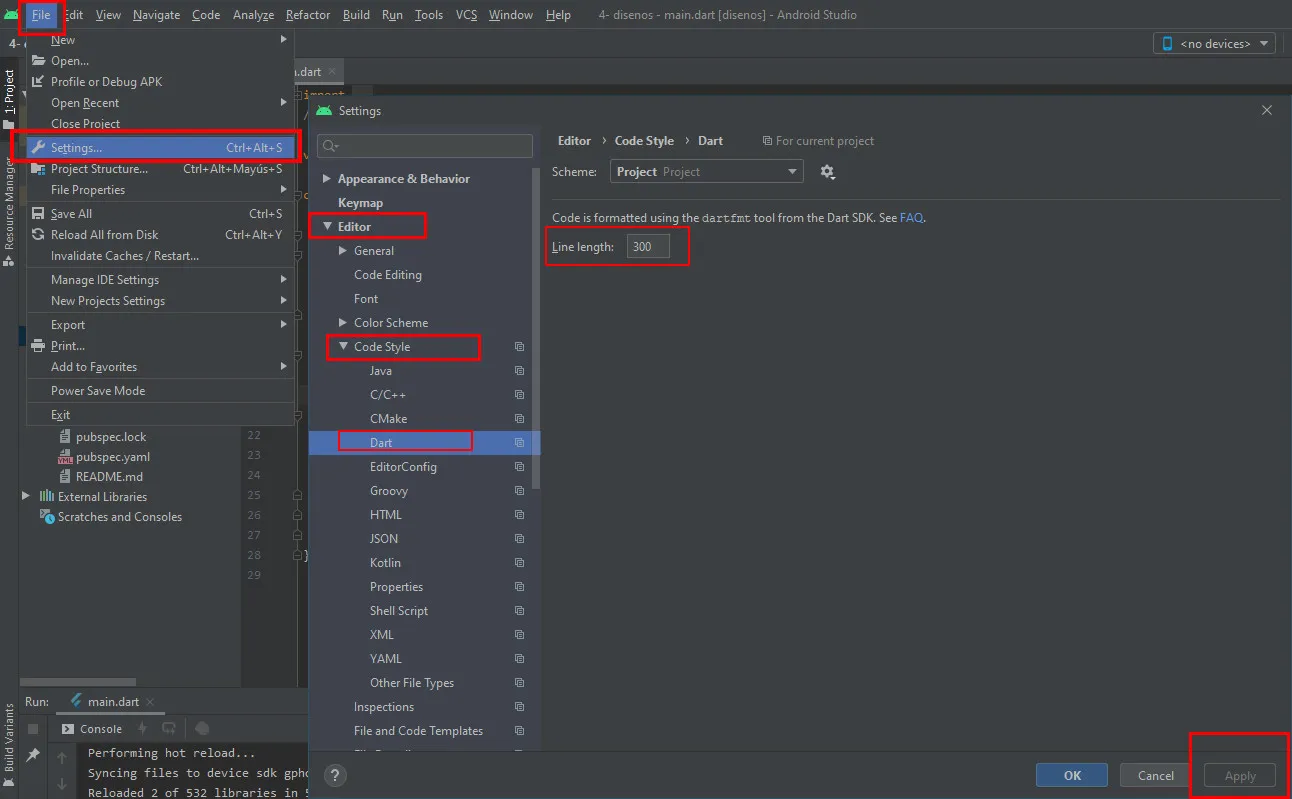Click the Apply button

point(1240,775)
